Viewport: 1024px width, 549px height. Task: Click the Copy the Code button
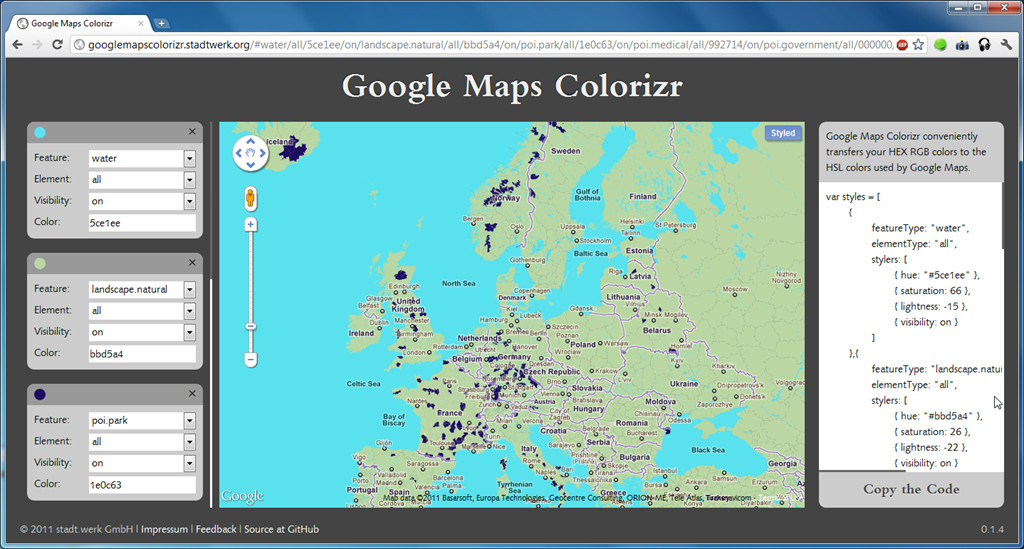tap(911, 489)
